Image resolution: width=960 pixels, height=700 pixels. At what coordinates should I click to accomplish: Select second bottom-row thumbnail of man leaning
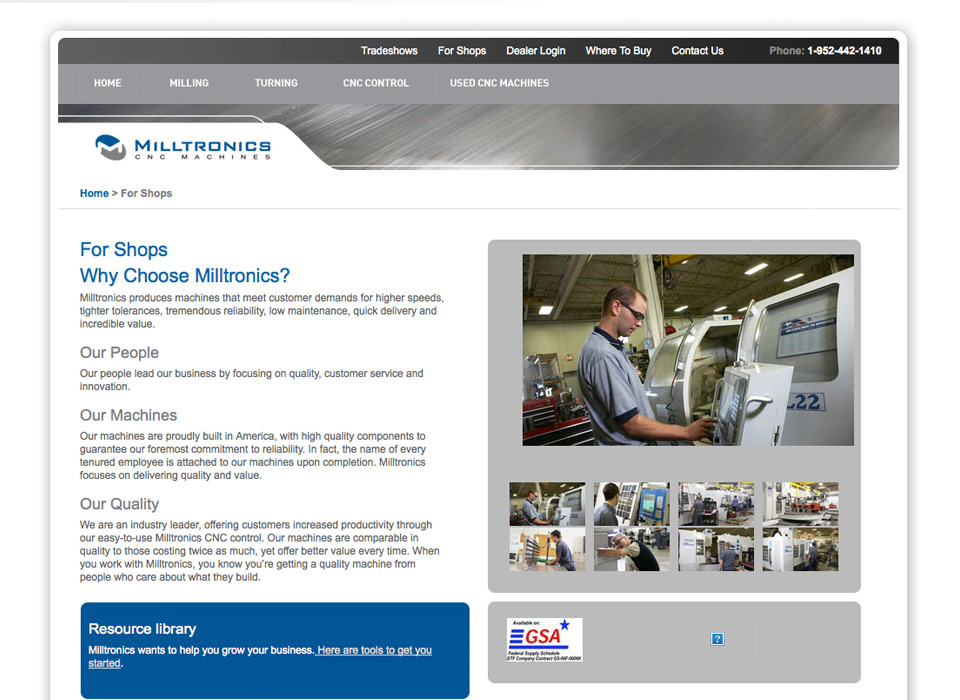pyautogui.click(x=632, y=549)
